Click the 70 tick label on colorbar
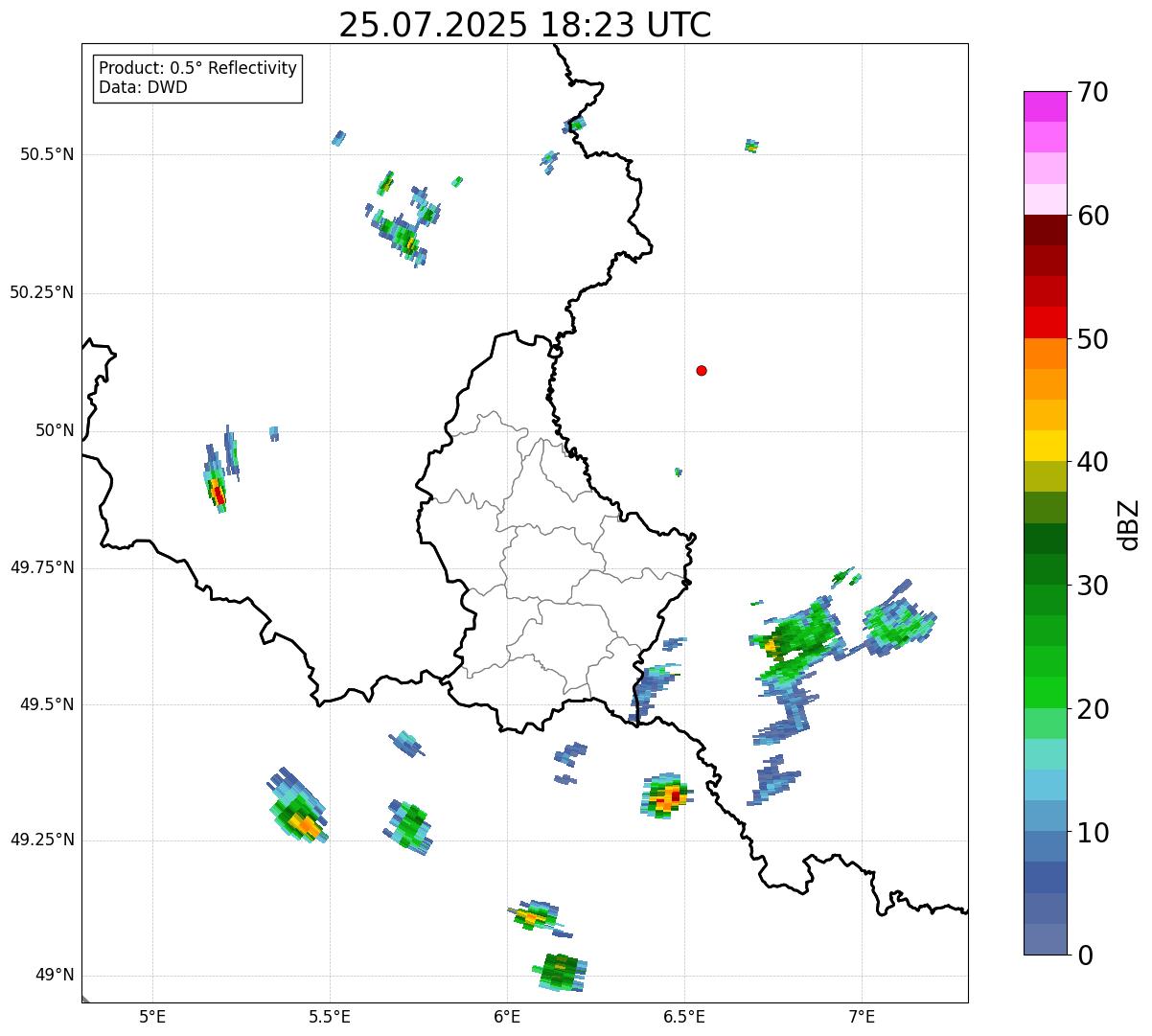 click(1093, 92)
